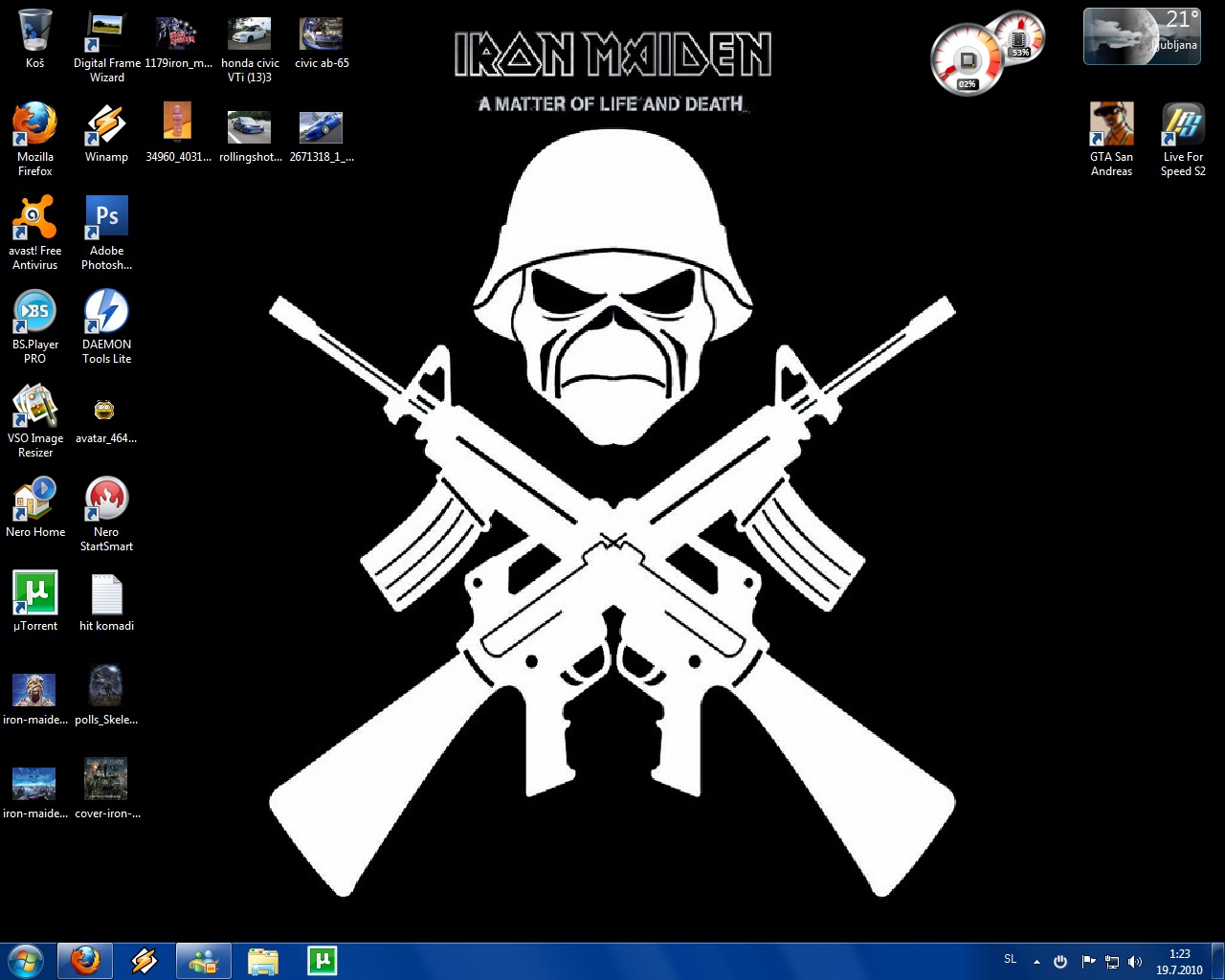Open network status tray icon

[1112, 961]
